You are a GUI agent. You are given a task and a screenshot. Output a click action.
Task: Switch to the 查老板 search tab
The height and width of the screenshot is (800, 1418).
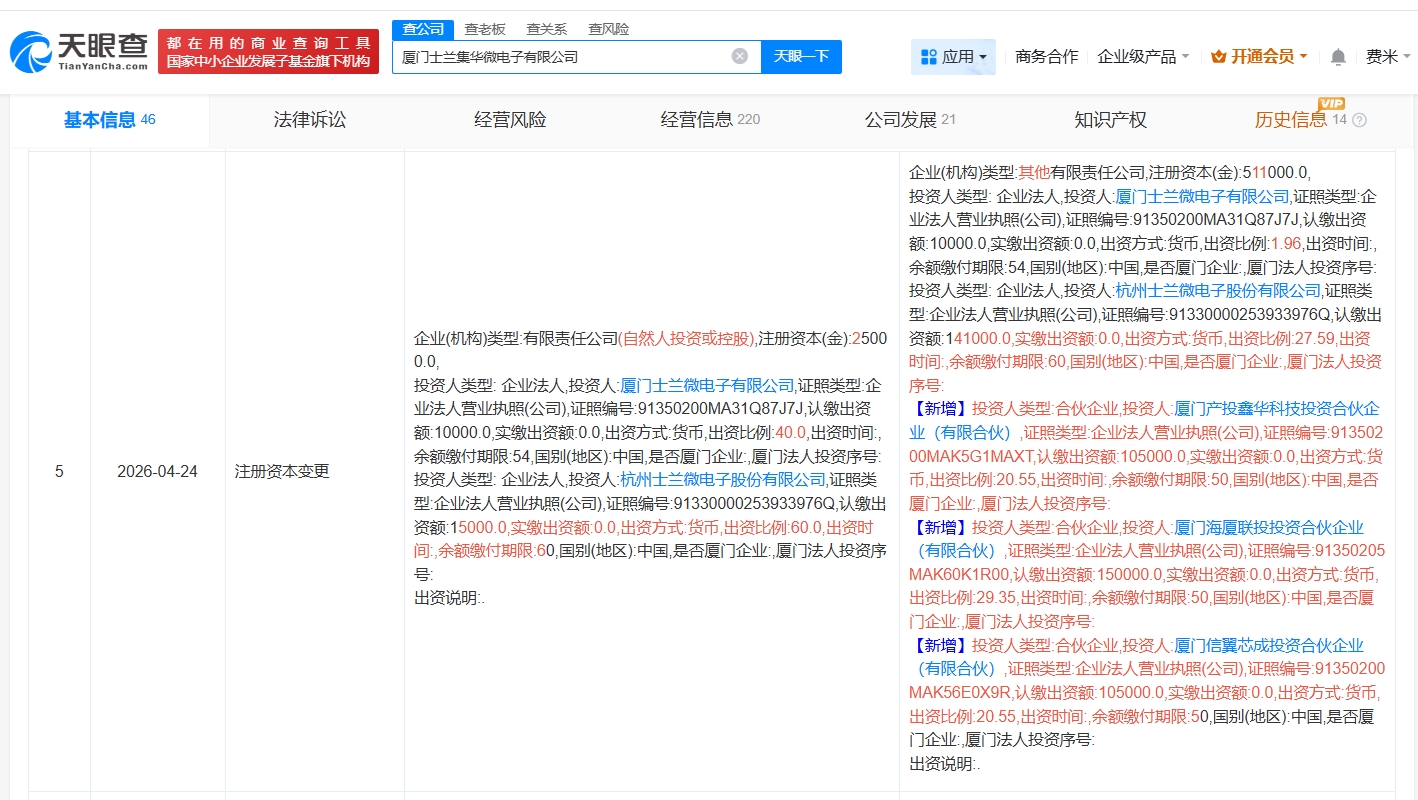coord(485,29)
